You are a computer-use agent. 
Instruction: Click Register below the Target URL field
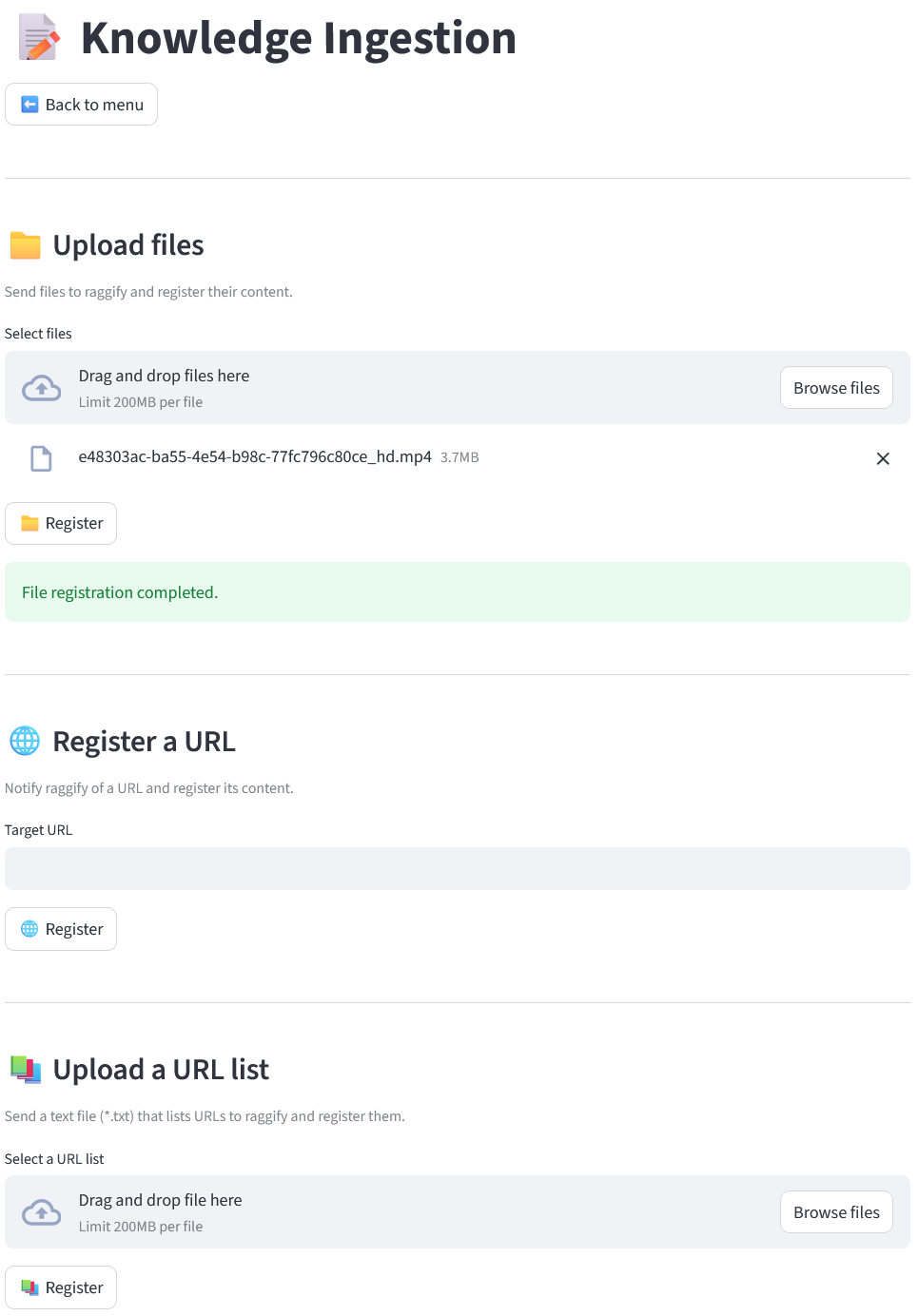pyautogui.click(x=61, y=929)
